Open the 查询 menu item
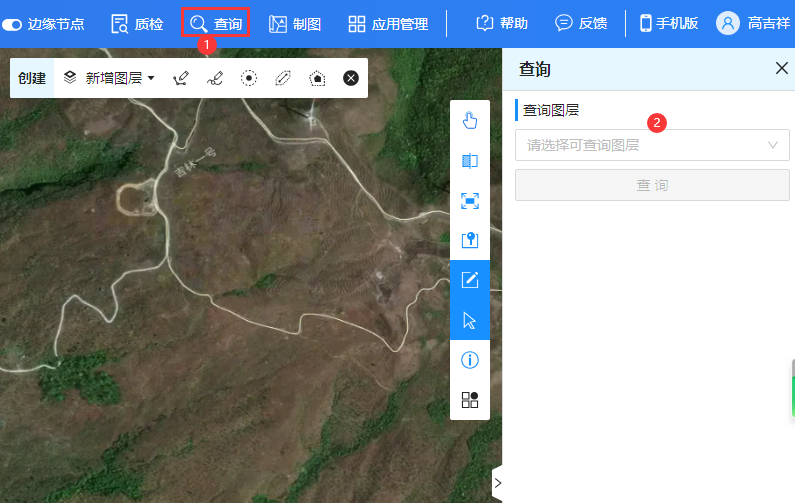 point(215,23)
